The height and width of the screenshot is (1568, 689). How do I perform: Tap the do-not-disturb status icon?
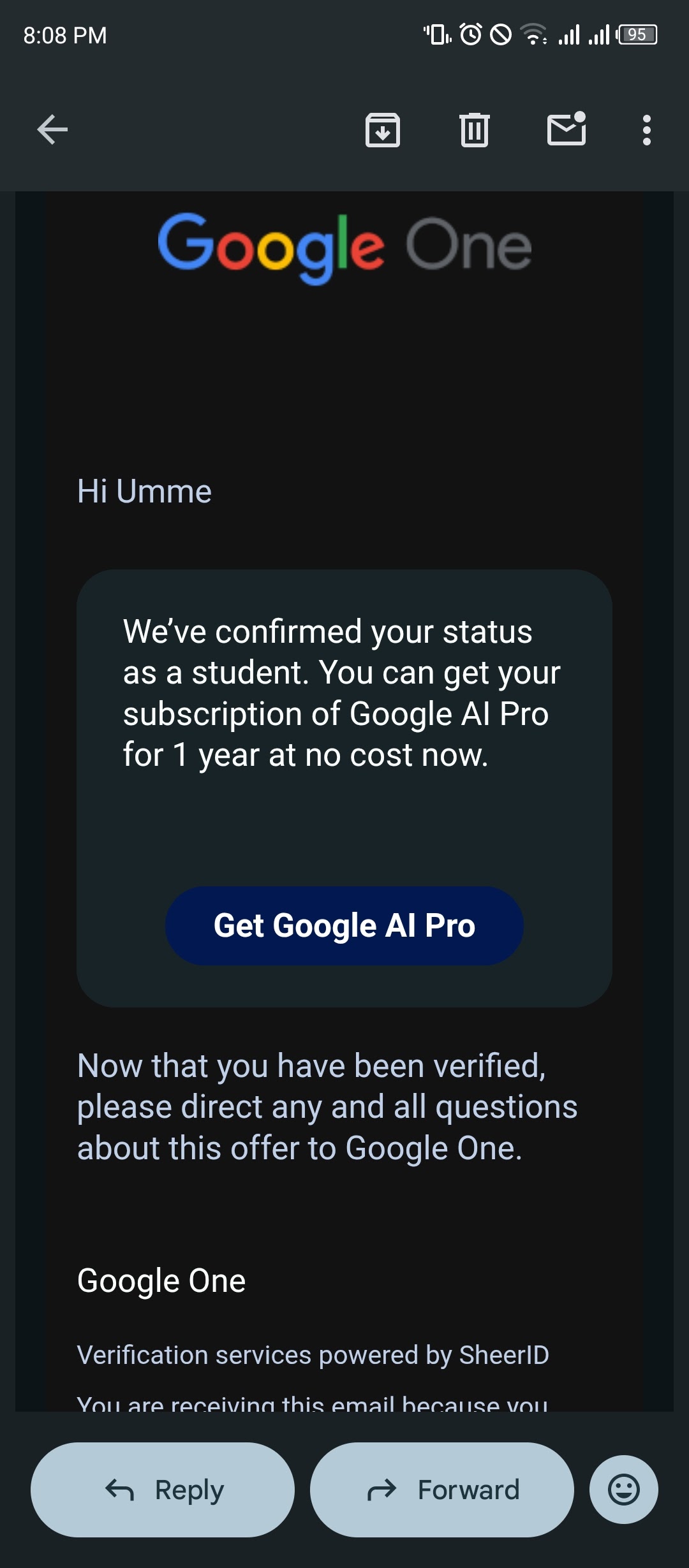tap(501, 34)
